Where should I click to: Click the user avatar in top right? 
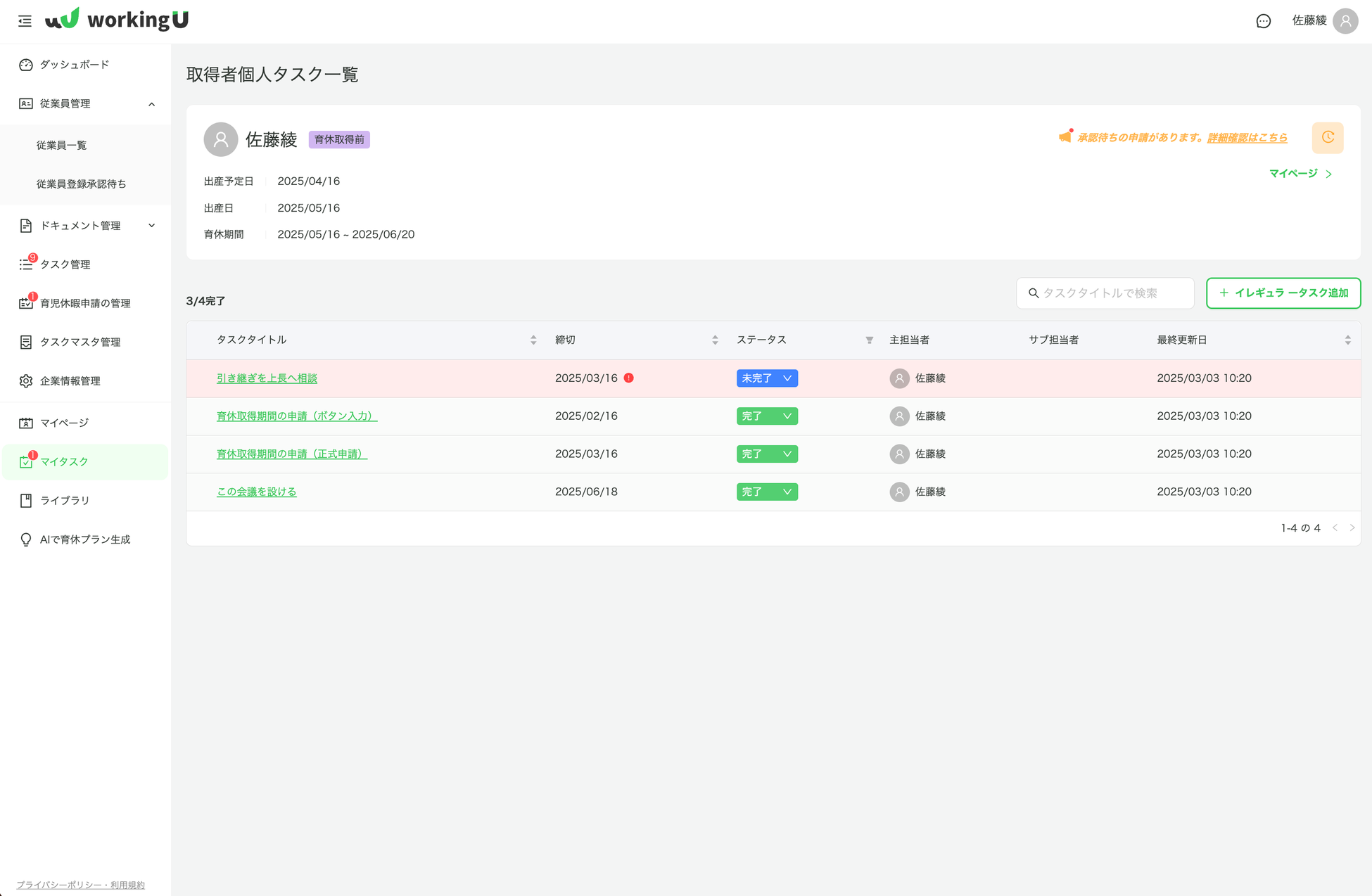pos(1345,21)
